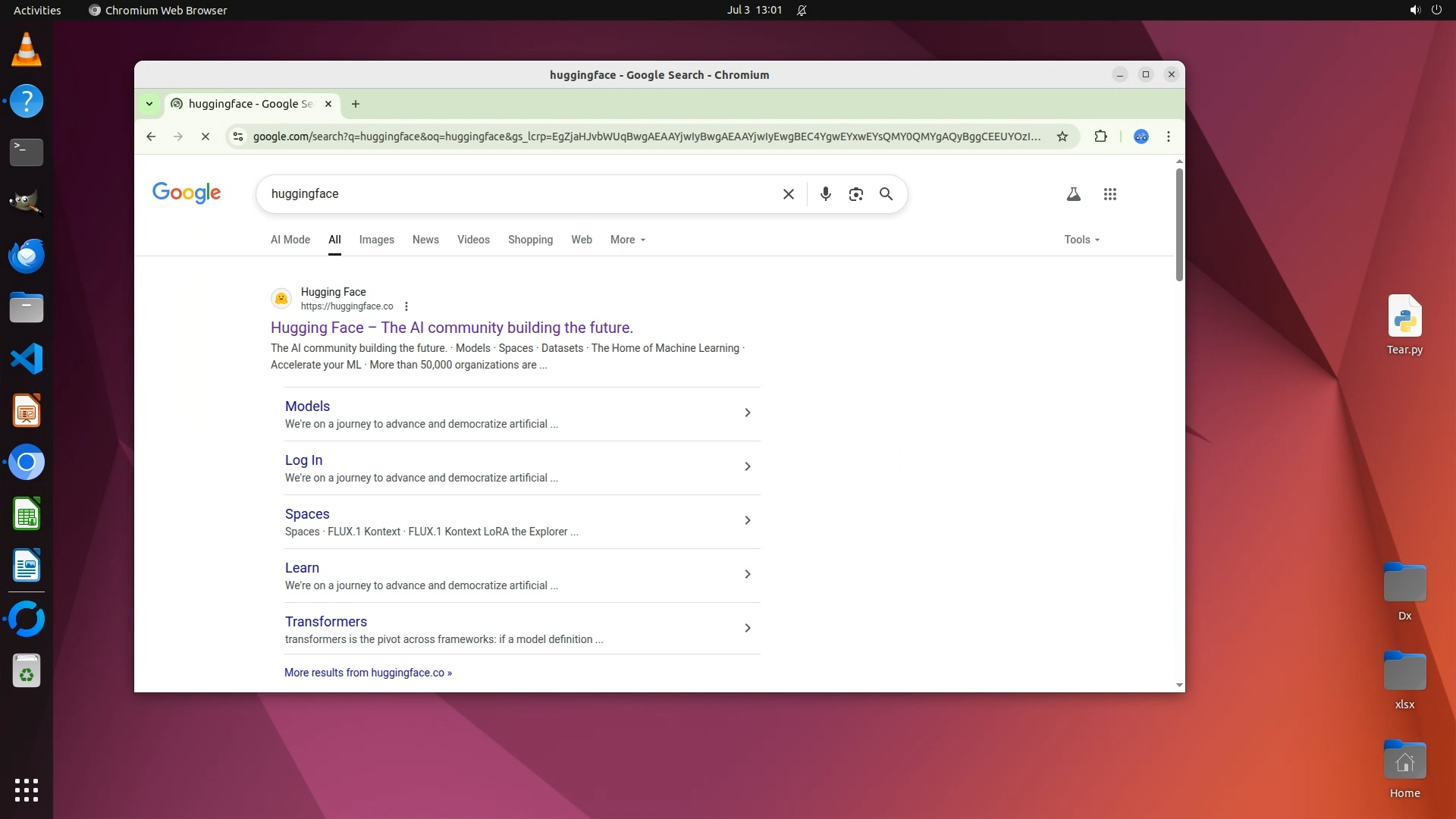
Task: Open the Models sitelink chevron
Action: [747, 413]
